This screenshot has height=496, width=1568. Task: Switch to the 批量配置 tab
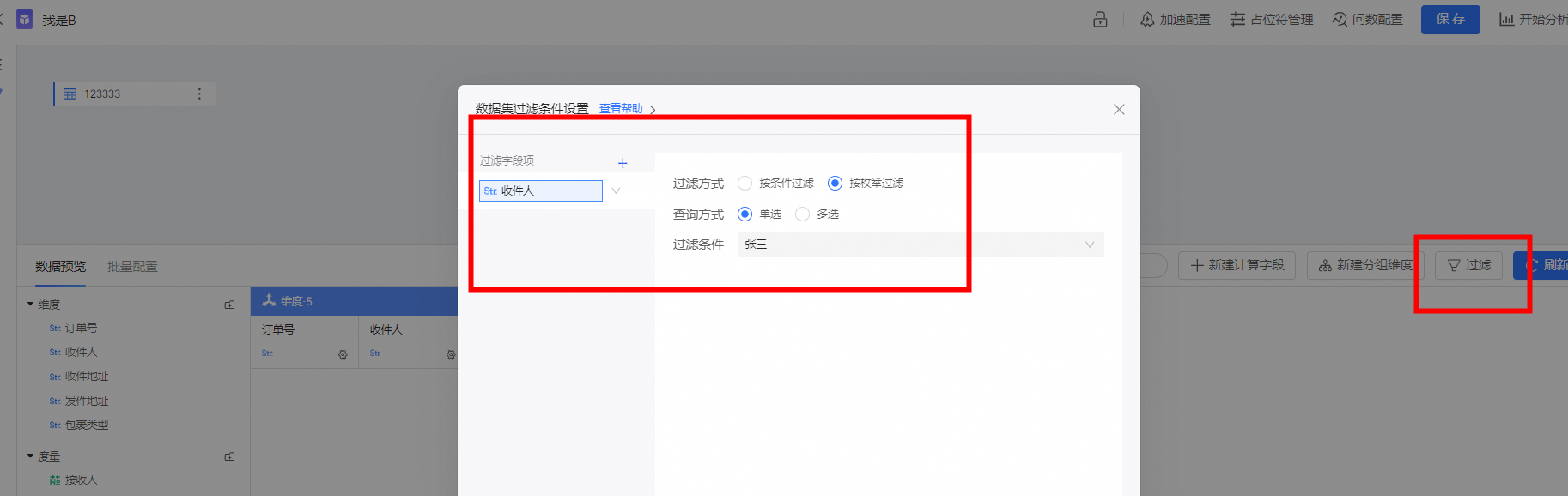coord(132,267)
